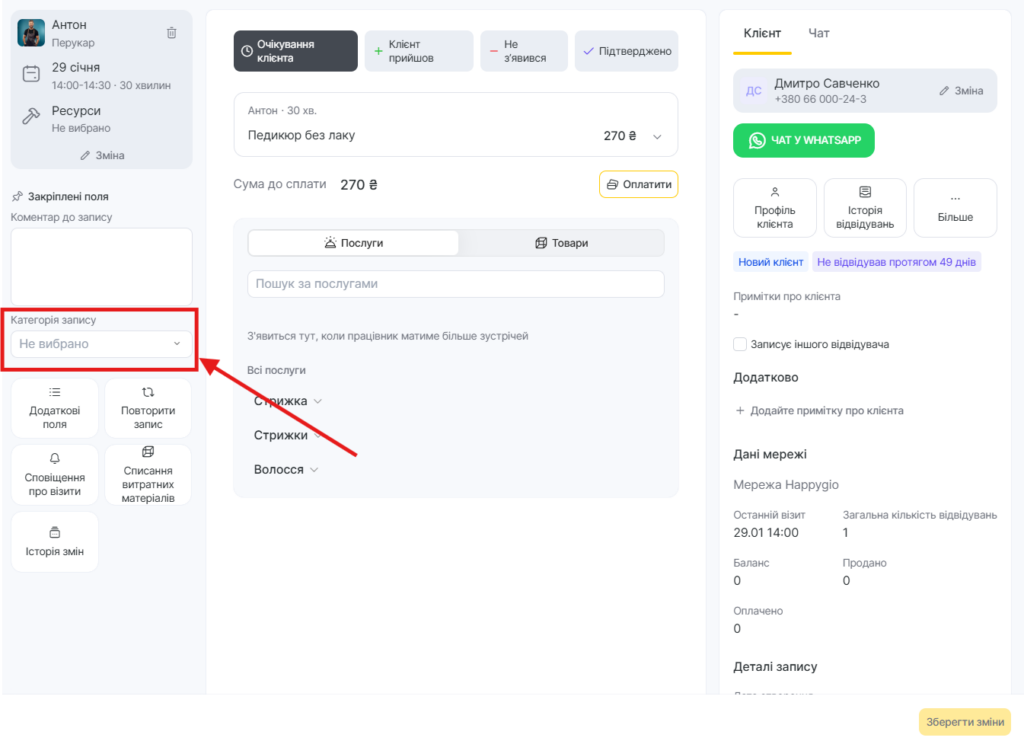Open ЧАТ У WHATSAPP button
The height and width of the screenshot is (744, 1024).
(x=804, y=141)
